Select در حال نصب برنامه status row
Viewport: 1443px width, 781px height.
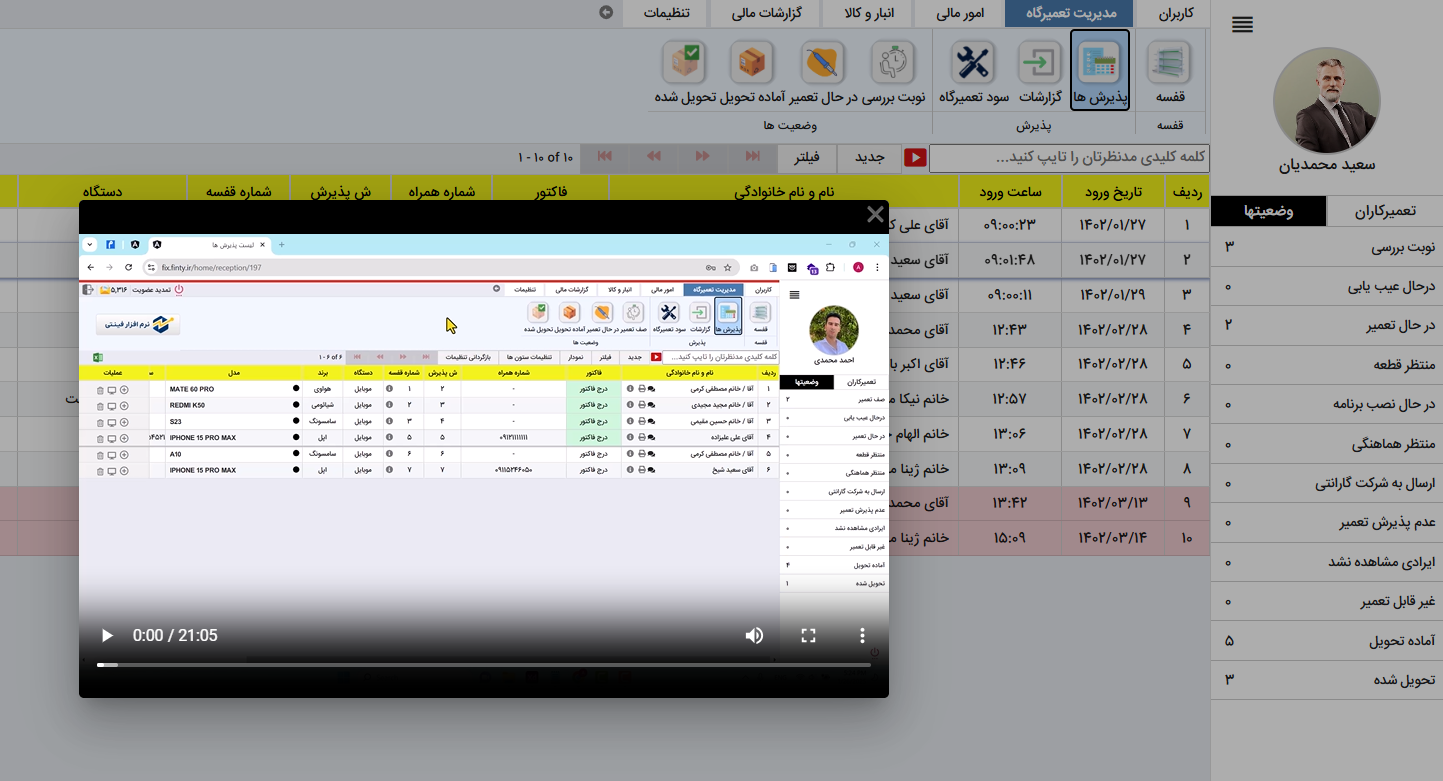pos(1327,404)
